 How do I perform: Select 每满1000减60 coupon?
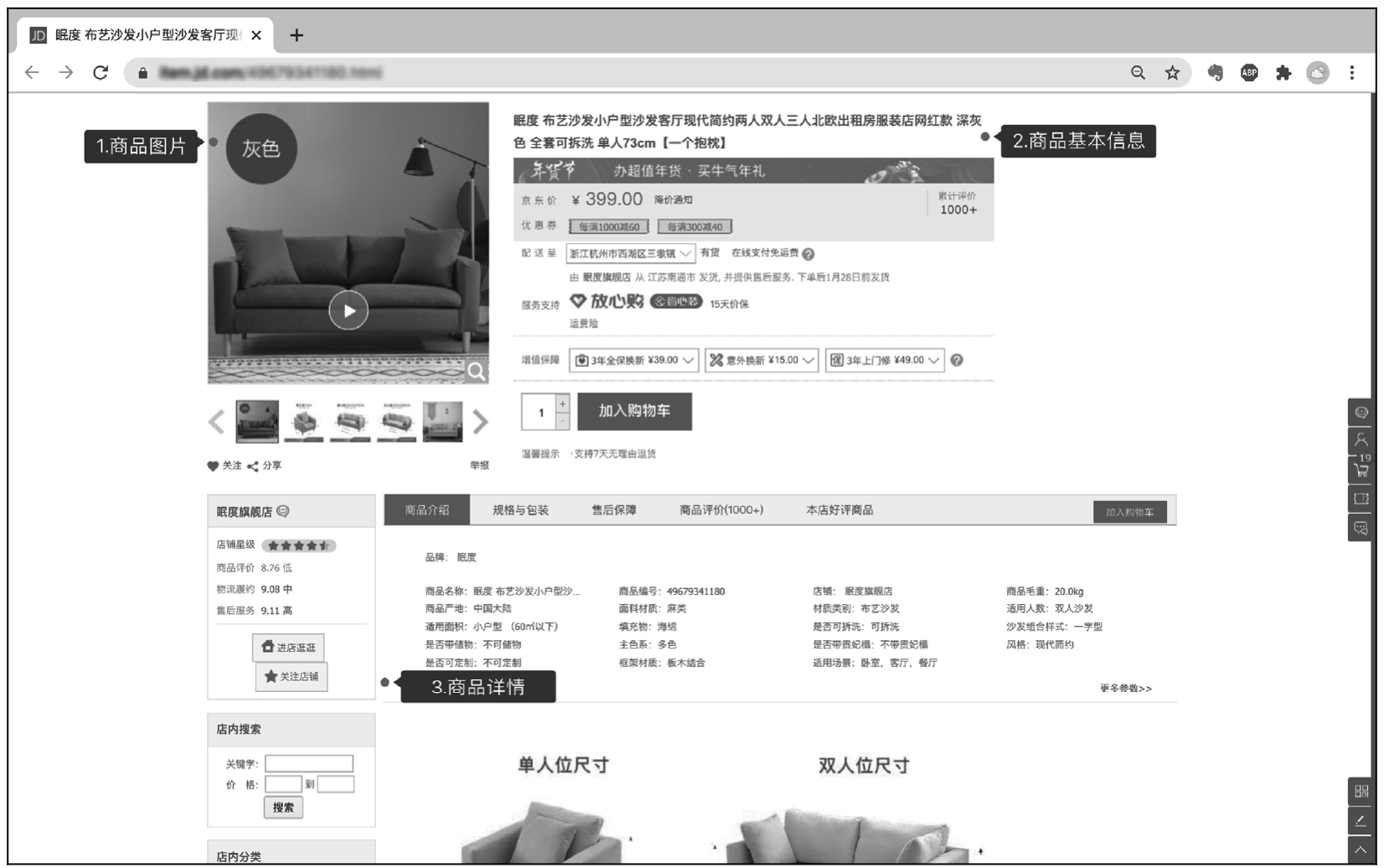(x=609, y=227)
